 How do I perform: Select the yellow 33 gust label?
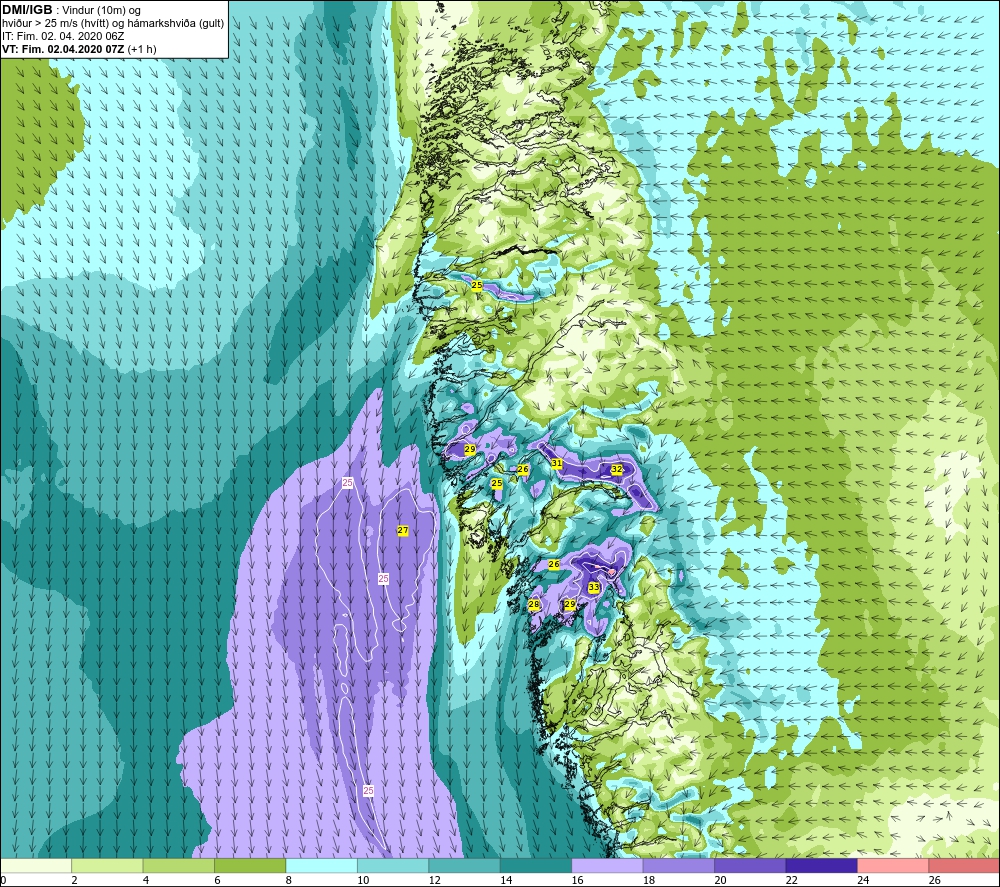(x=594, y=587)
